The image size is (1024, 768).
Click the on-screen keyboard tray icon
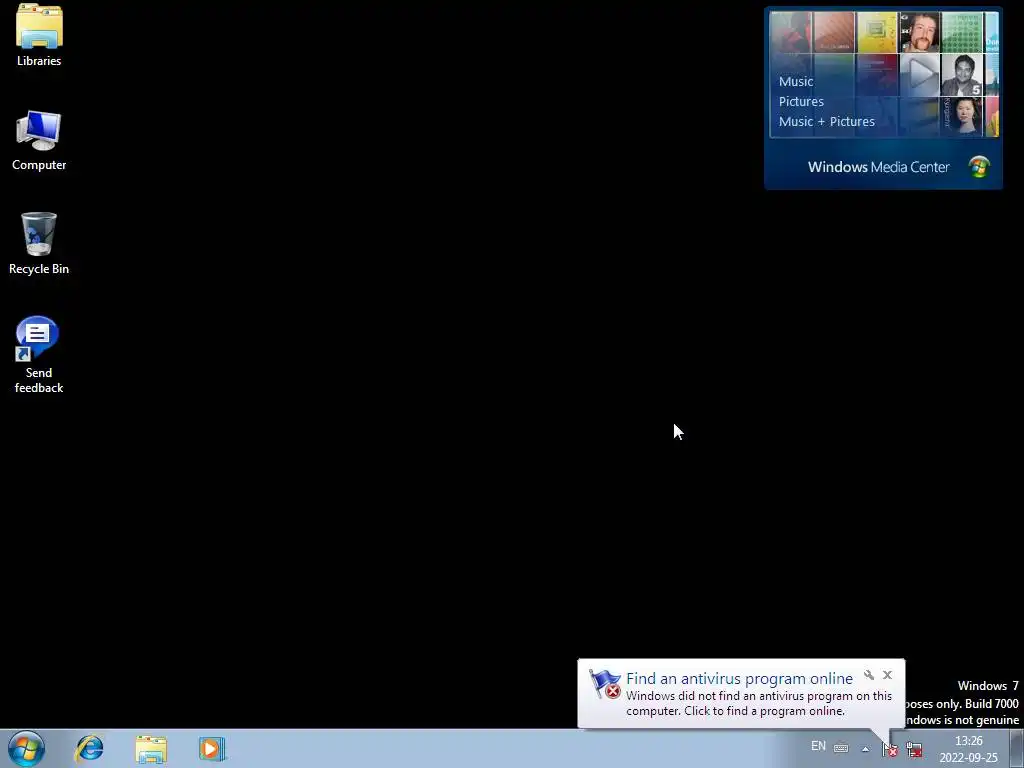[841, 748]
